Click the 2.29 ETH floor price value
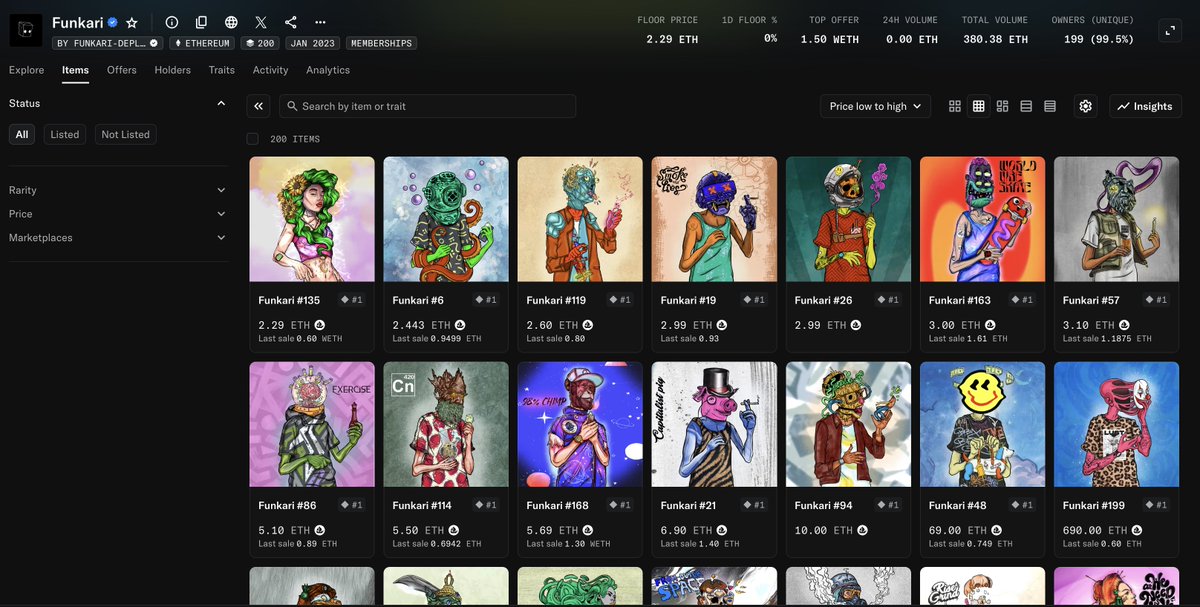The height and width of the screenshot is (607, 1200). click(x=671, y=39)
